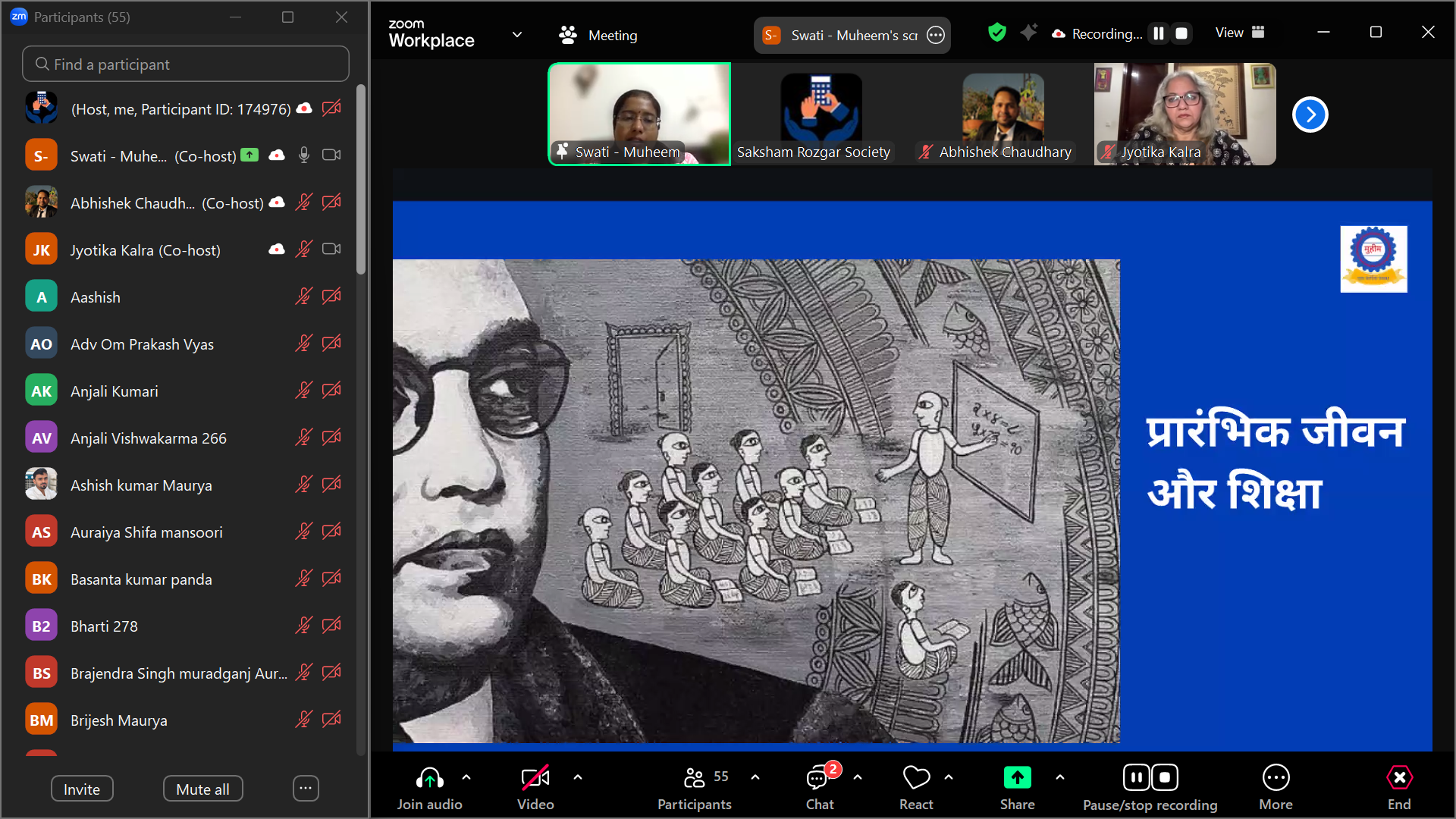Click the Recording... status label

[1106, 33]
